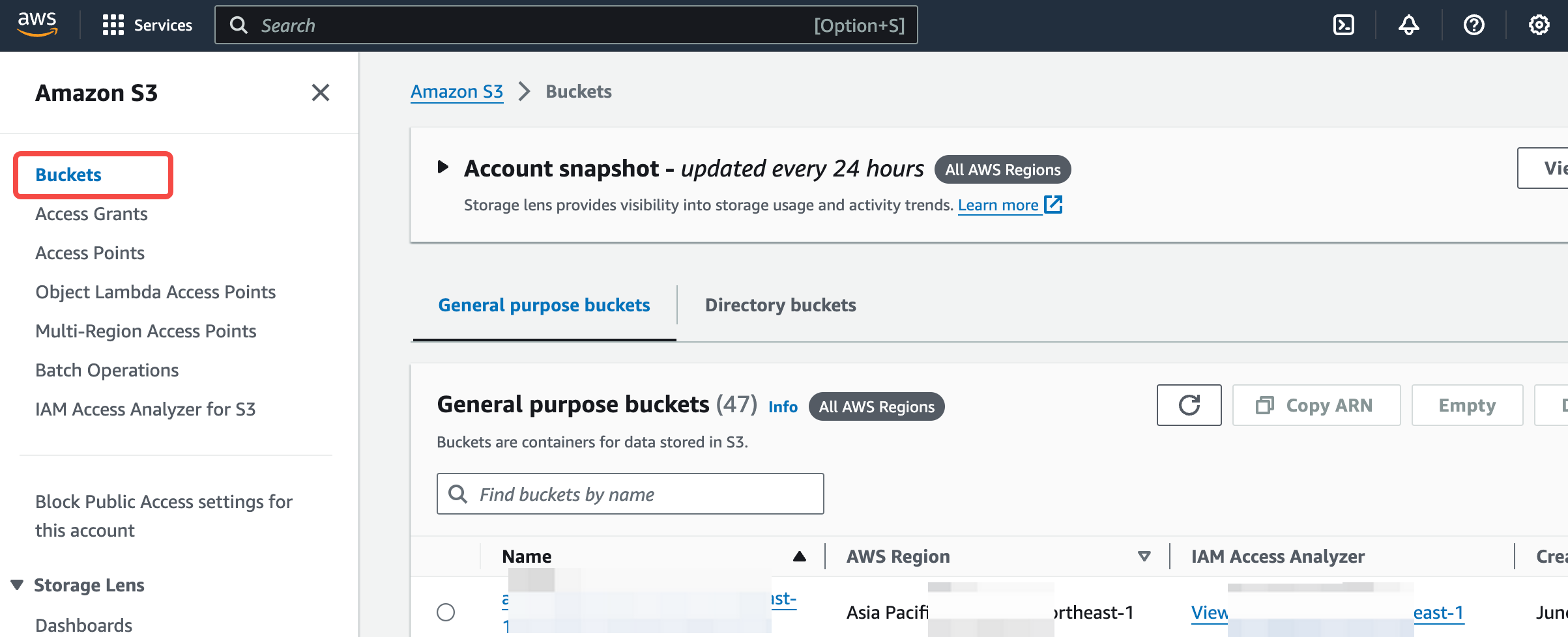1568x637 pixels.
Task: Click All AWS Regions badge beside bucket count
Action: coord(877,406)
